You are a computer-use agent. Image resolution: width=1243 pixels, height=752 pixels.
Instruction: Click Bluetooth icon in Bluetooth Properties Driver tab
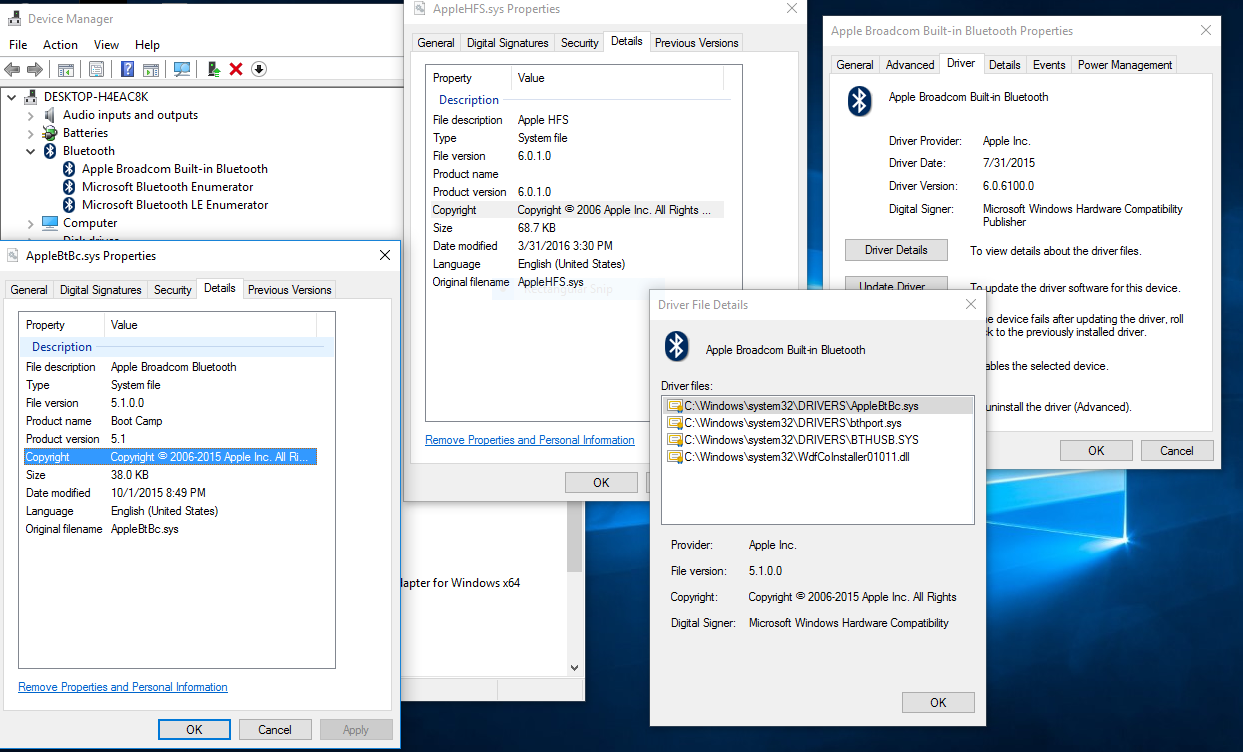point(860,100)
